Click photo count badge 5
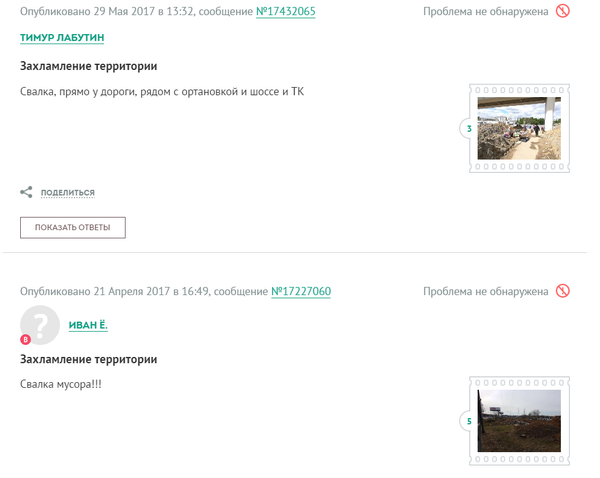600x478 pixels. (469, 421)
